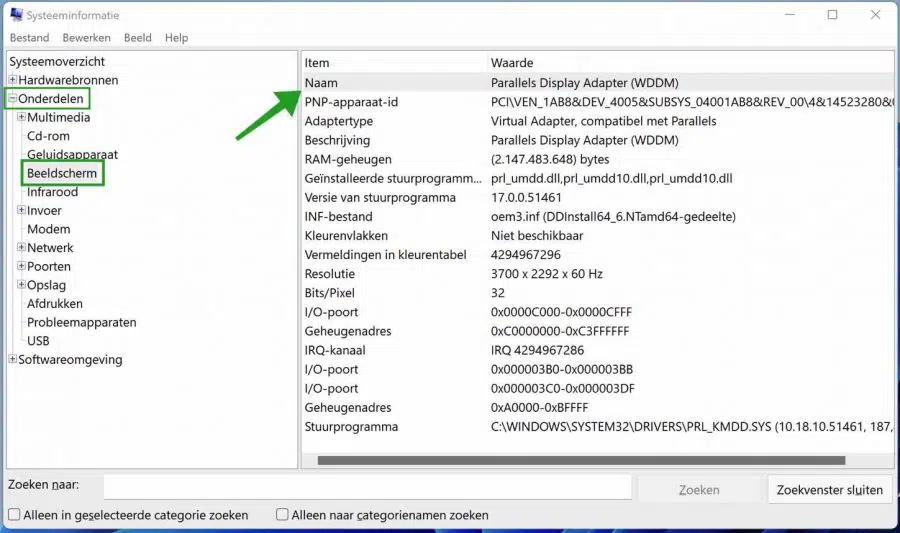Select the Netwerk tree item
Screen dimensions: 900x533
pos(50,248)
